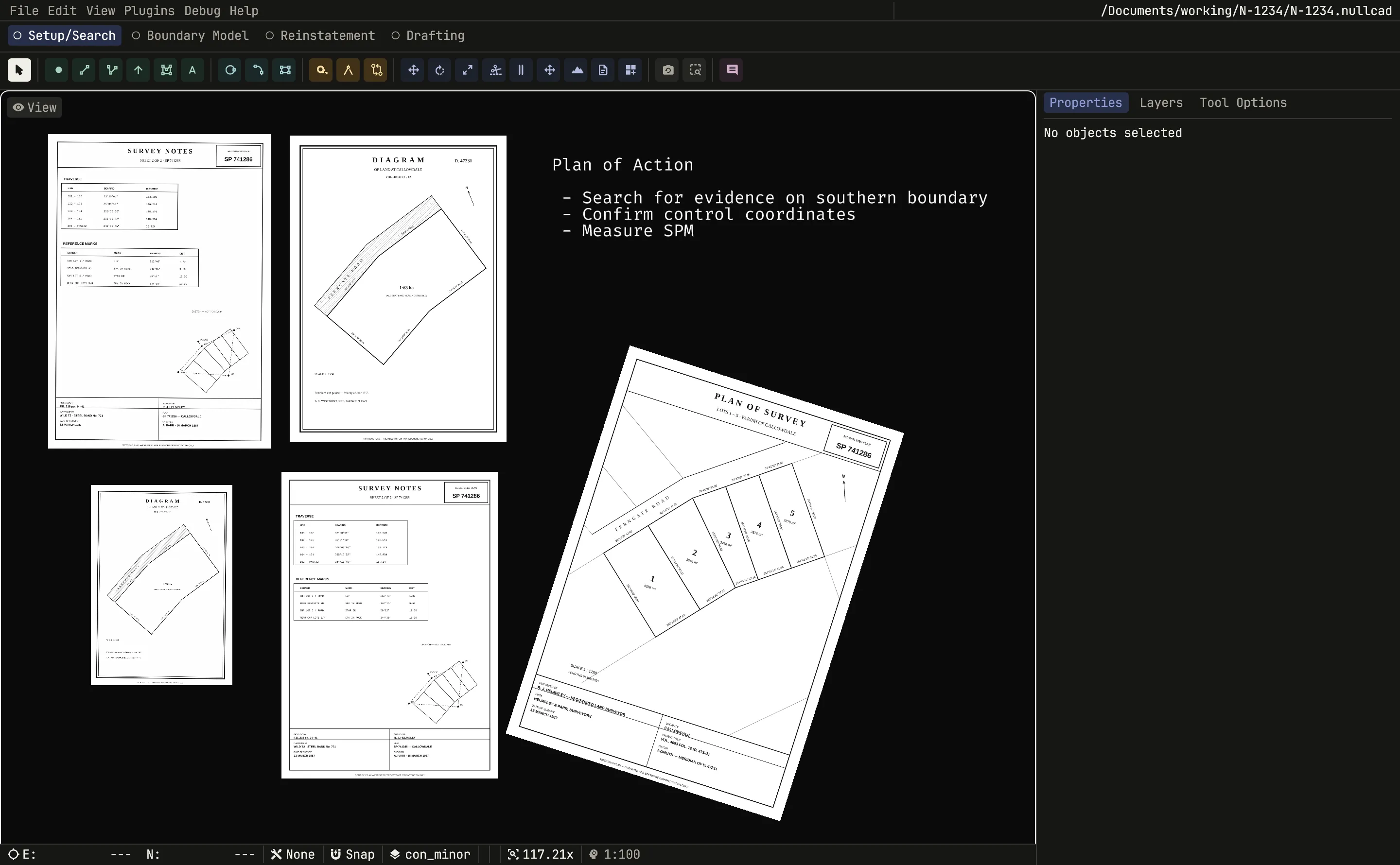Select the Reinstatement workflow stage
Viewport: 1400px width, 865px height.
(320, 35)
